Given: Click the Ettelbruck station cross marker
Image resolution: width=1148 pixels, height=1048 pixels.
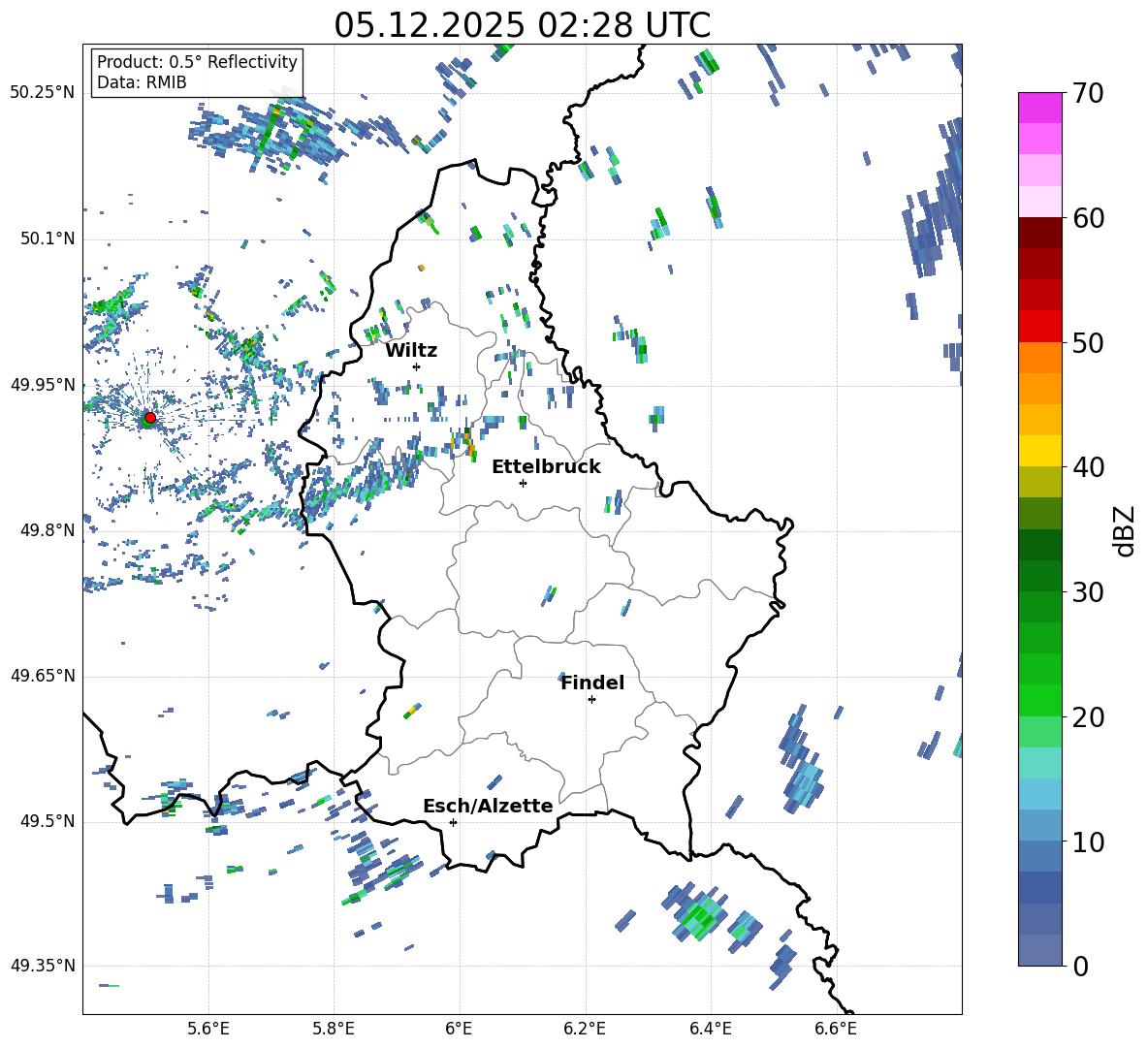Looking at the screenshot, I should (x=523, y=483).
